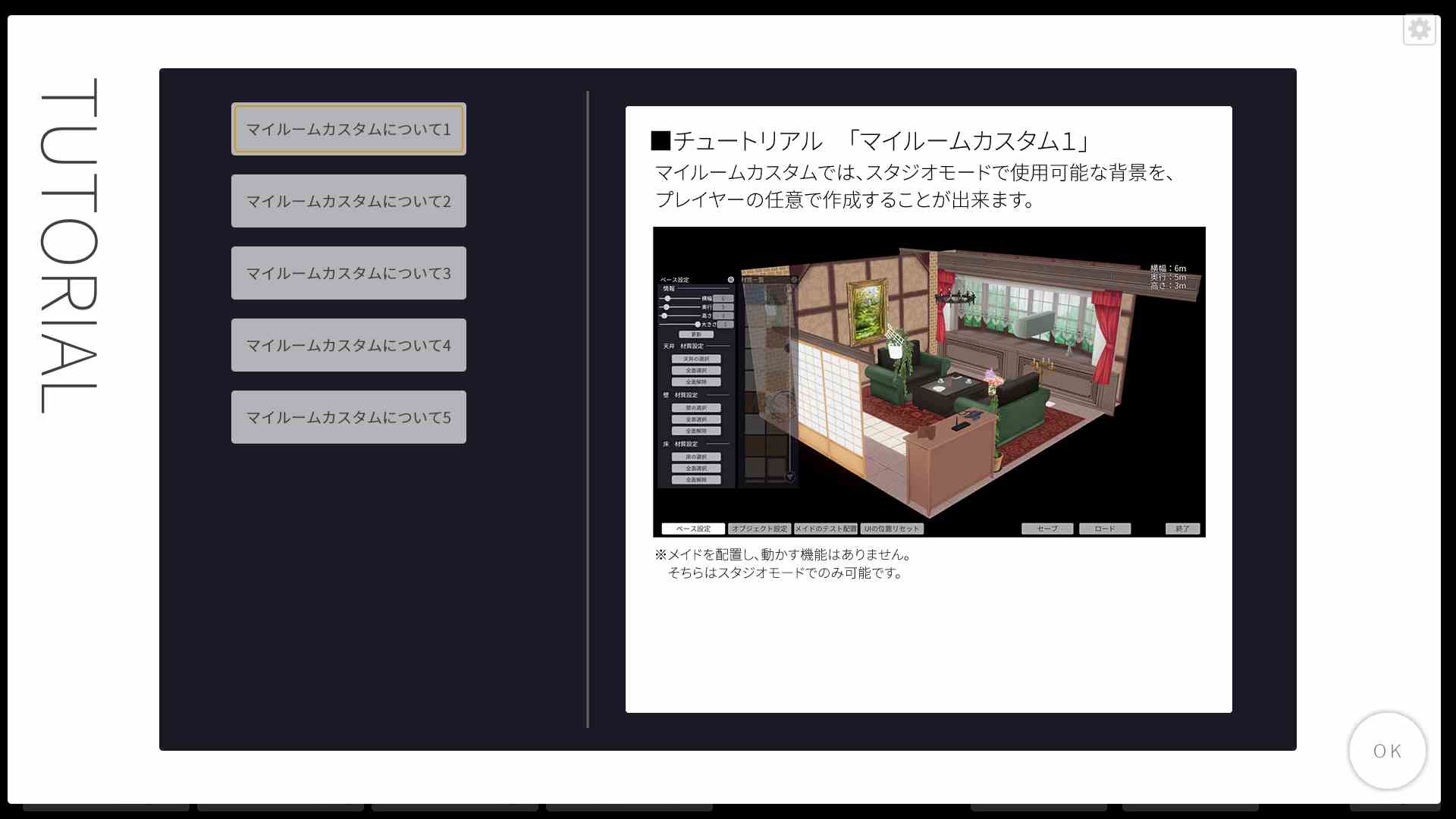Viewport: 1456px width, 819px height.
Task: Click the down arrow on material list scrollbar
Action: tap(789, 477)
